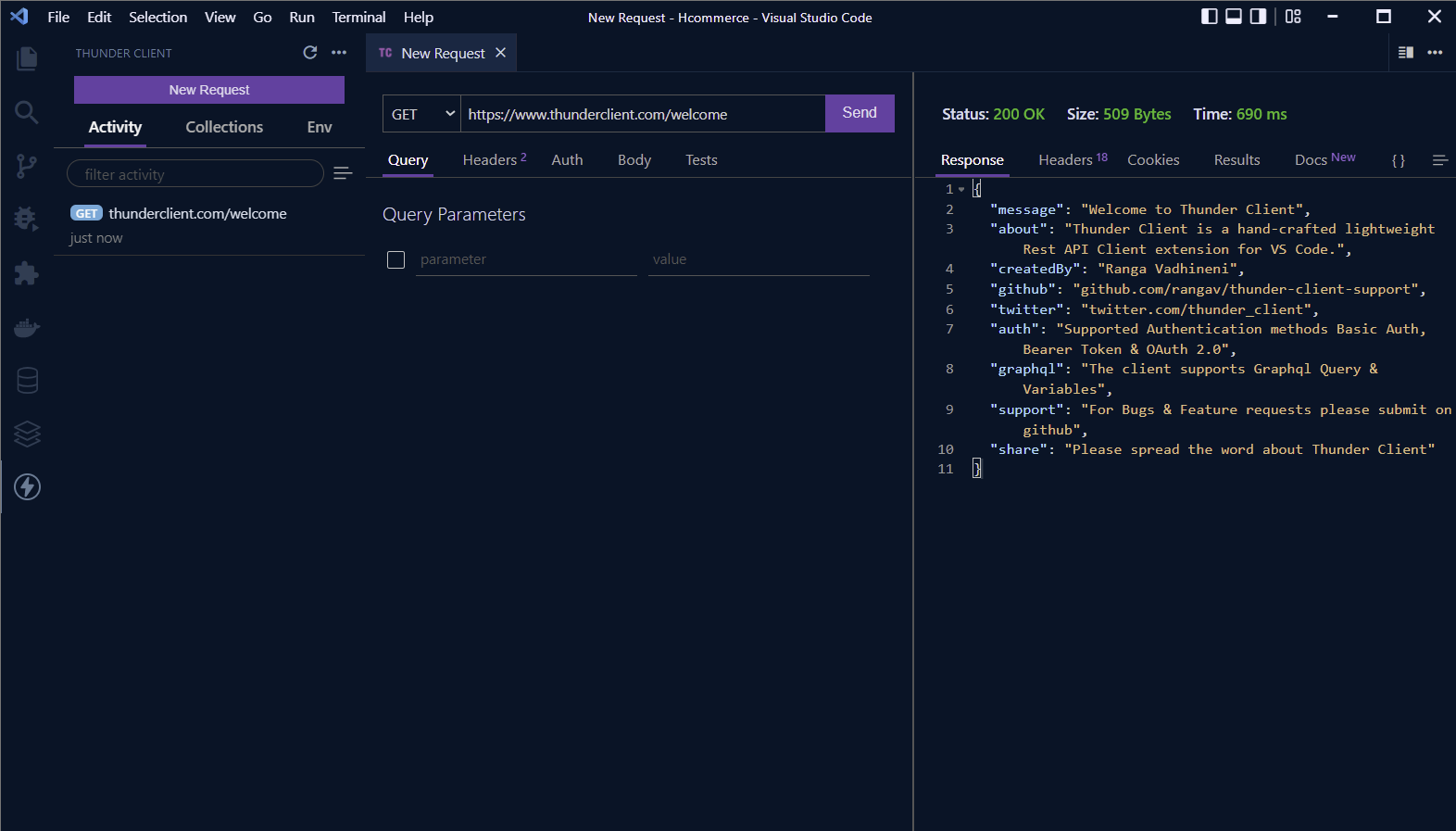Open the GET method dropdown

click(x=421, y=114)
